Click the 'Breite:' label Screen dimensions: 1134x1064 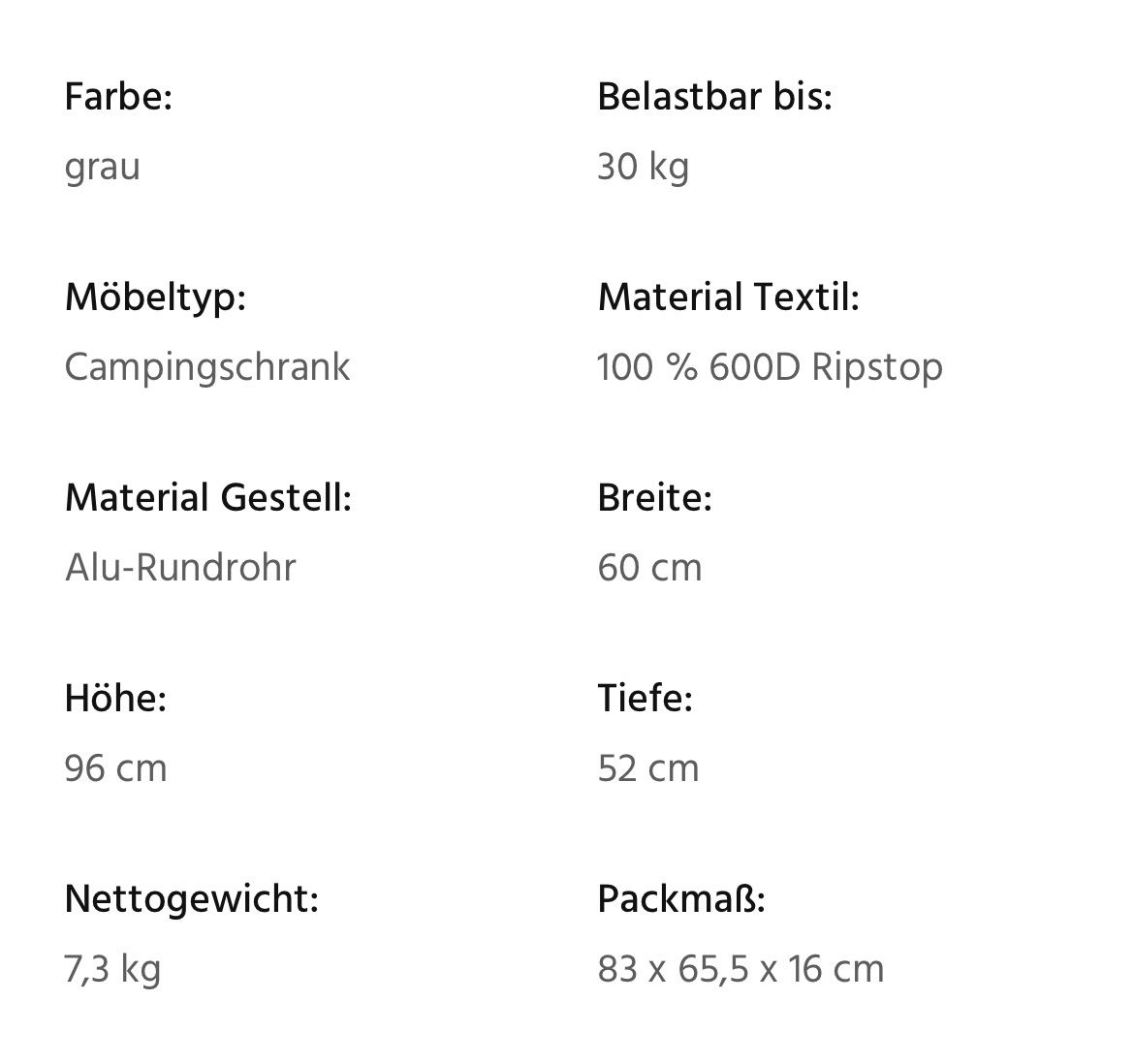click(654, 498)
